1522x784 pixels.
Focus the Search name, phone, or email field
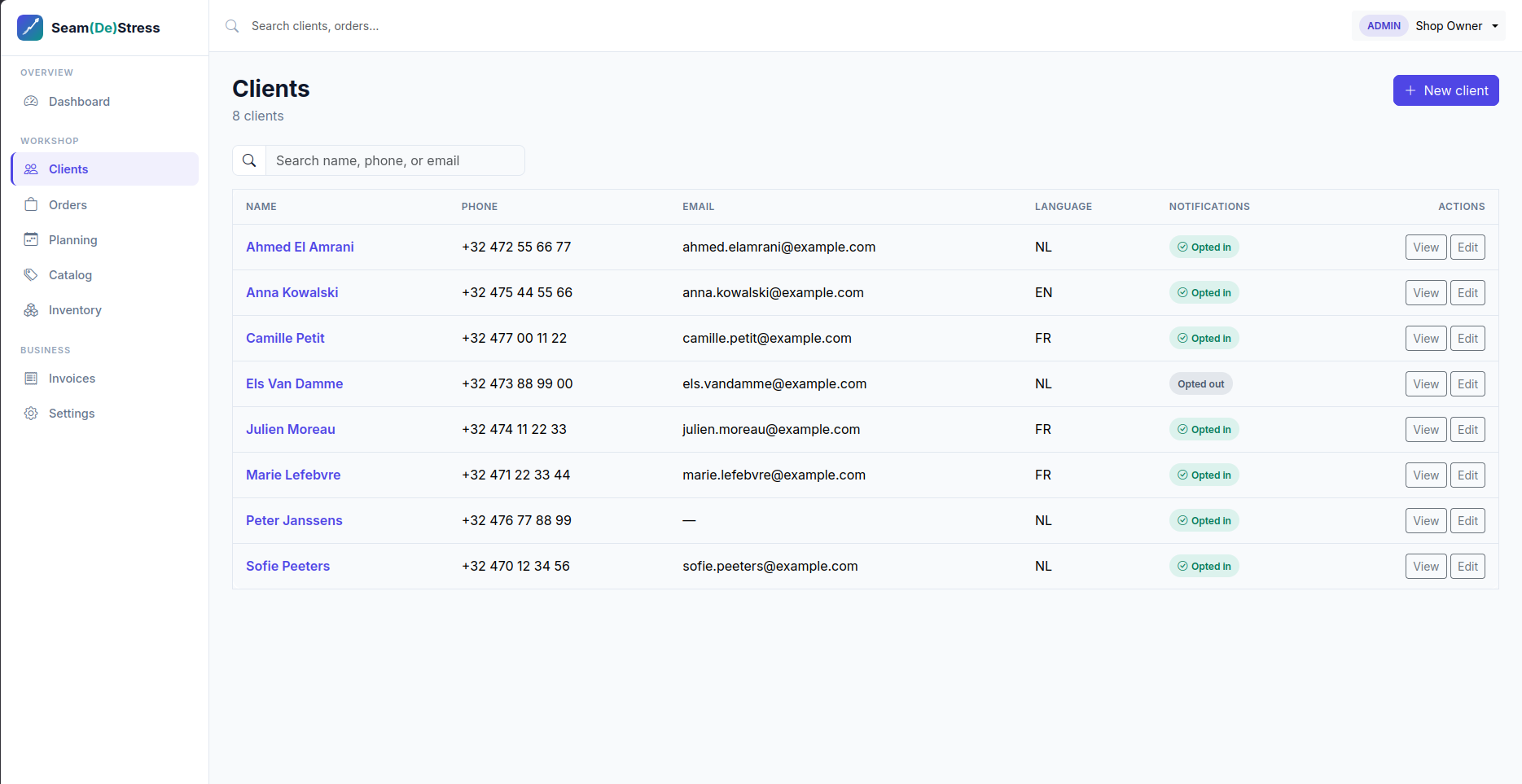click(x=395, y=160)
